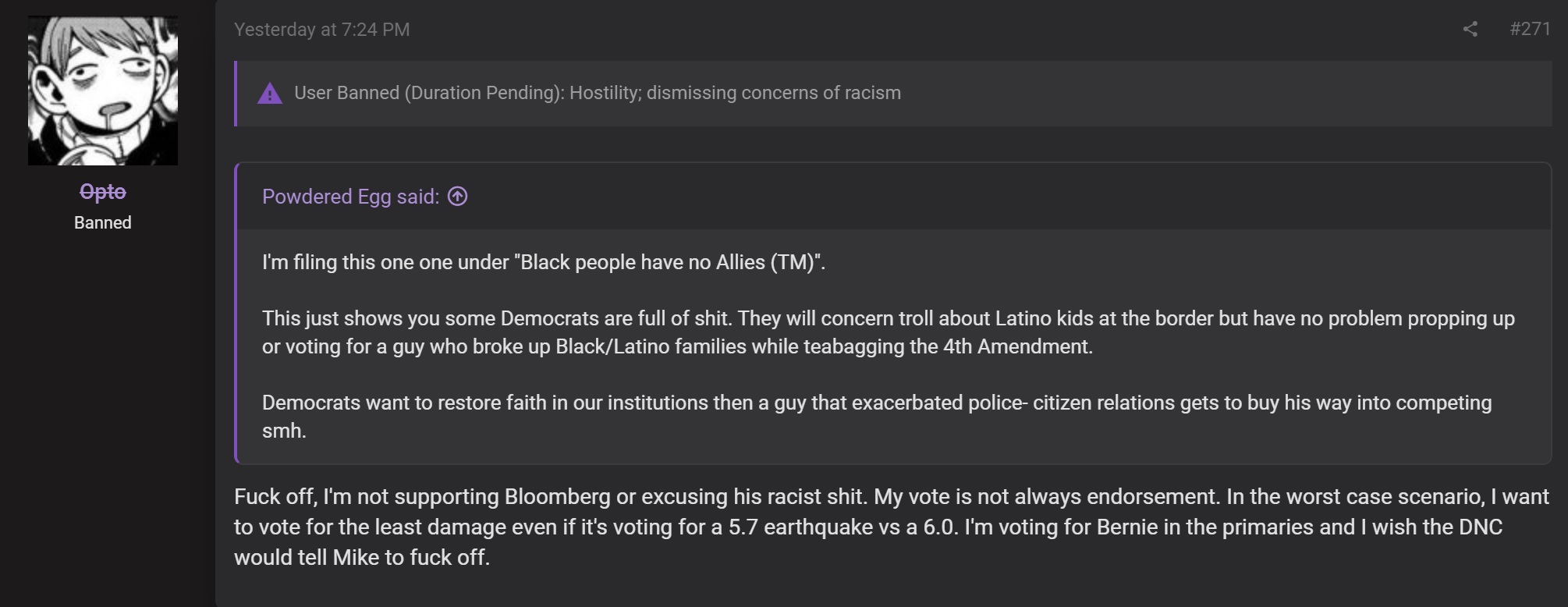Click the reply line ending with tell Mike

(x=362, y=557)
